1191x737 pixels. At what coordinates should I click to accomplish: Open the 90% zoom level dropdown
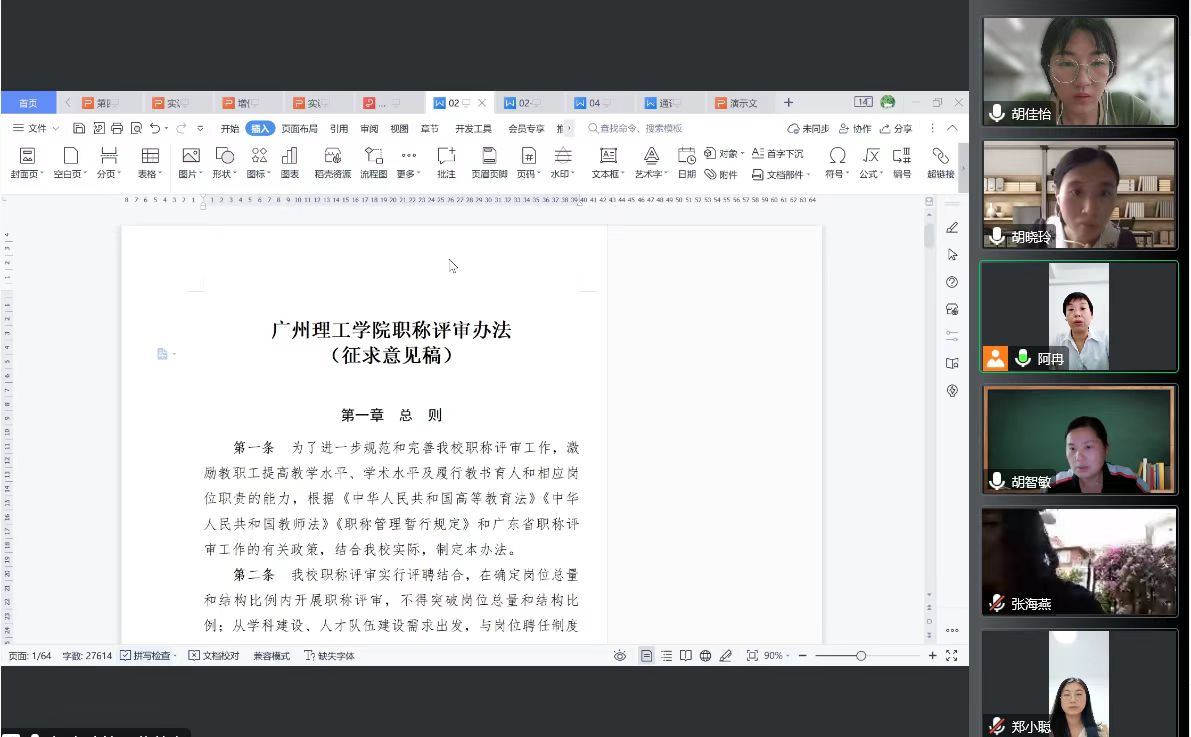point(777,656)
